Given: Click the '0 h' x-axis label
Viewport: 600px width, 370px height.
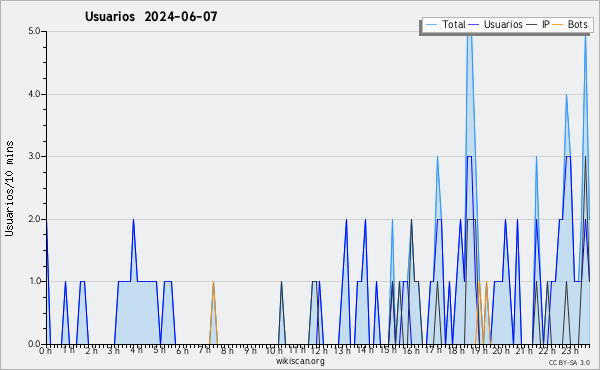Looking at the screenshot, I should click(45, 350).
